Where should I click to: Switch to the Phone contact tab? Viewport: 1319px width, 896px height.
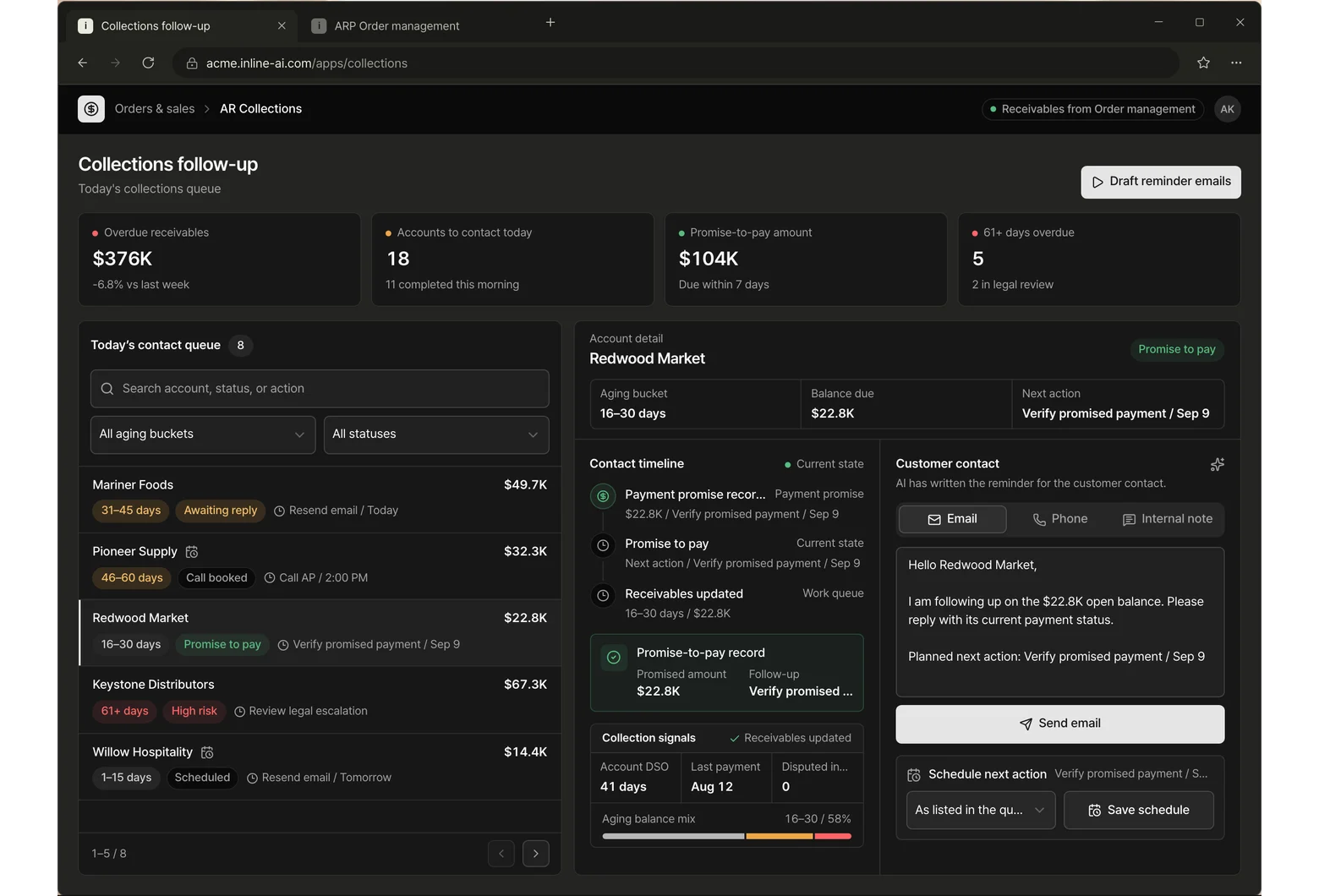click(x=1060, y=519)
